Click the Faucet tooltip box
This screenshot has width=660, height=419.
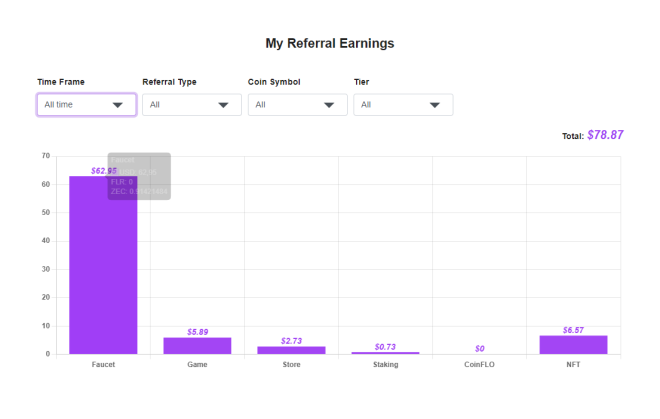tap(139, 176)
